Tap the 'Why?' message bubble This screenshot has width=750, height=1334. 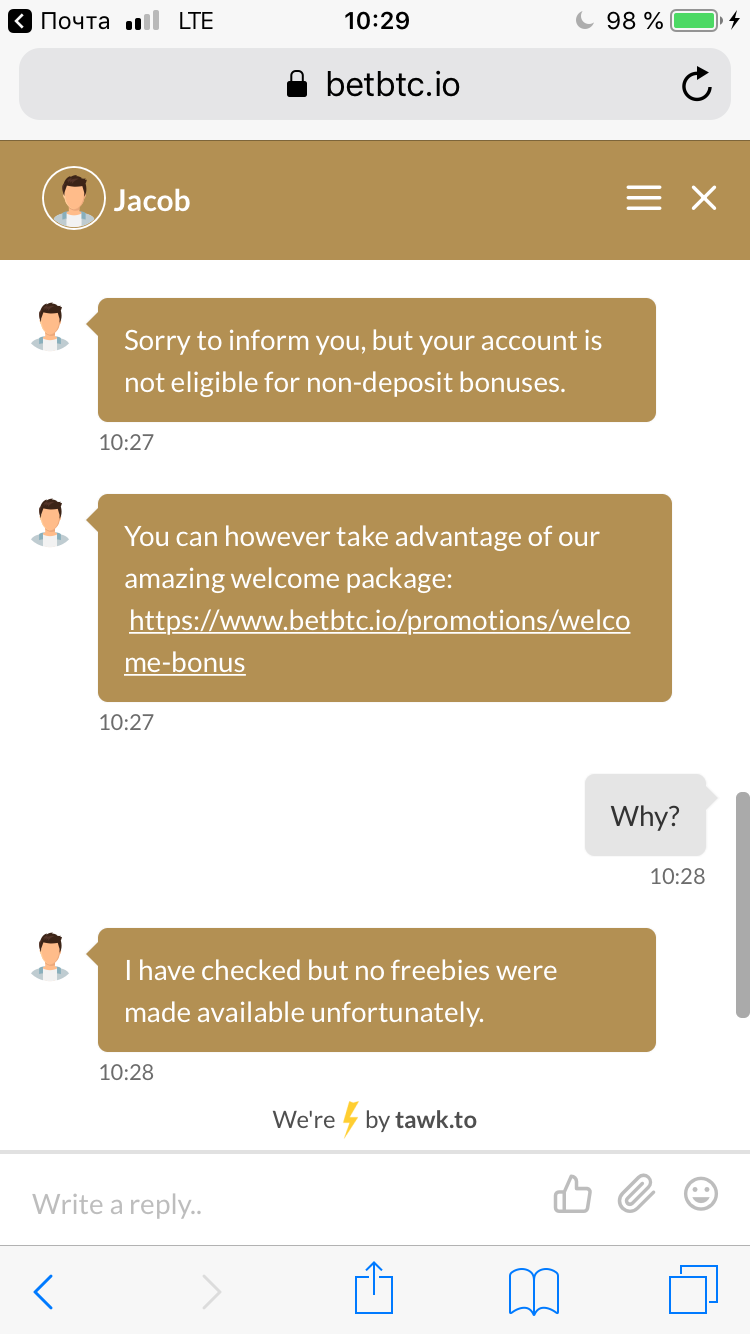[x=645, y=815]
